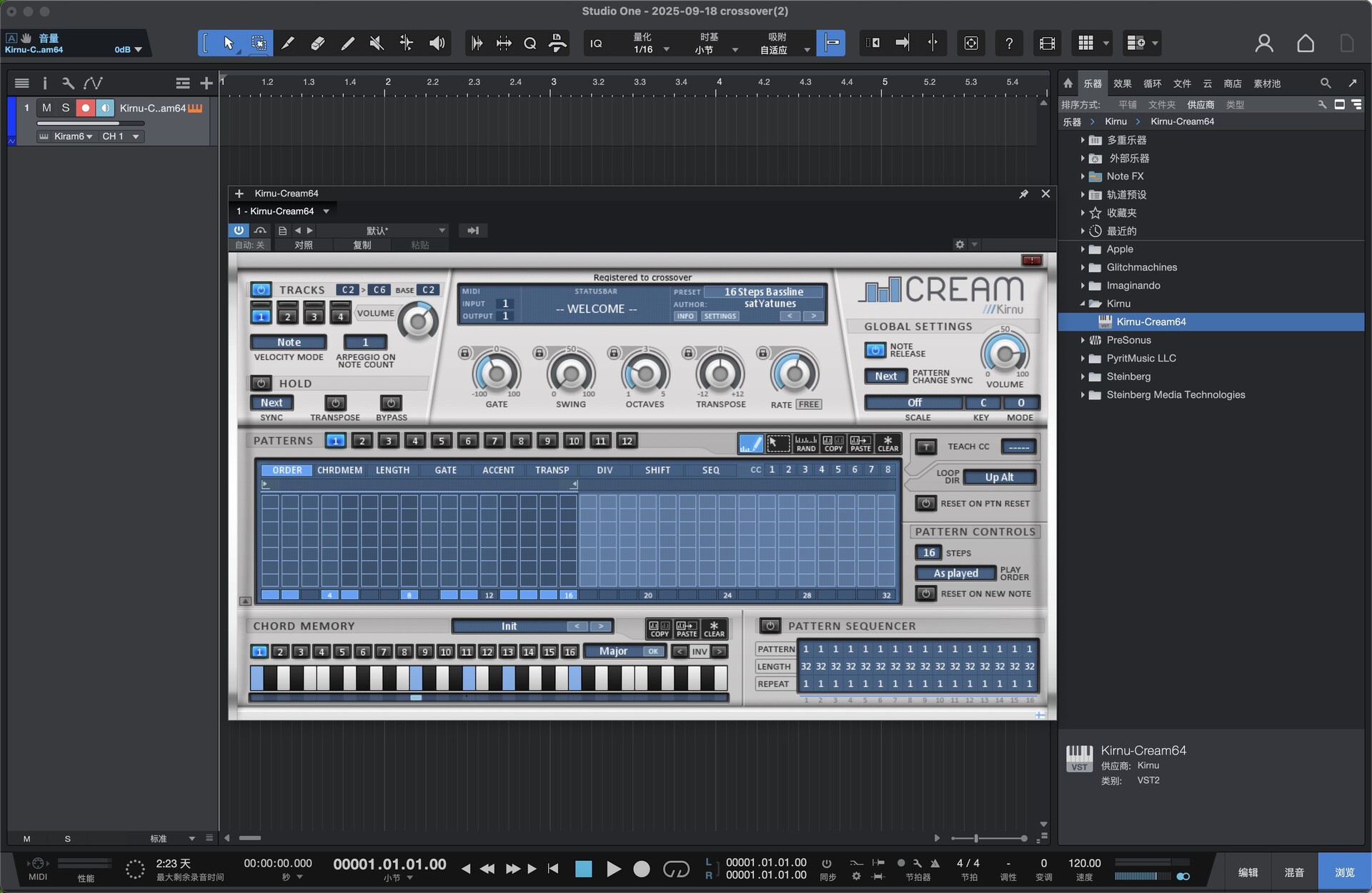Select the Arrow tool in toolbar

tap(229, 44)
